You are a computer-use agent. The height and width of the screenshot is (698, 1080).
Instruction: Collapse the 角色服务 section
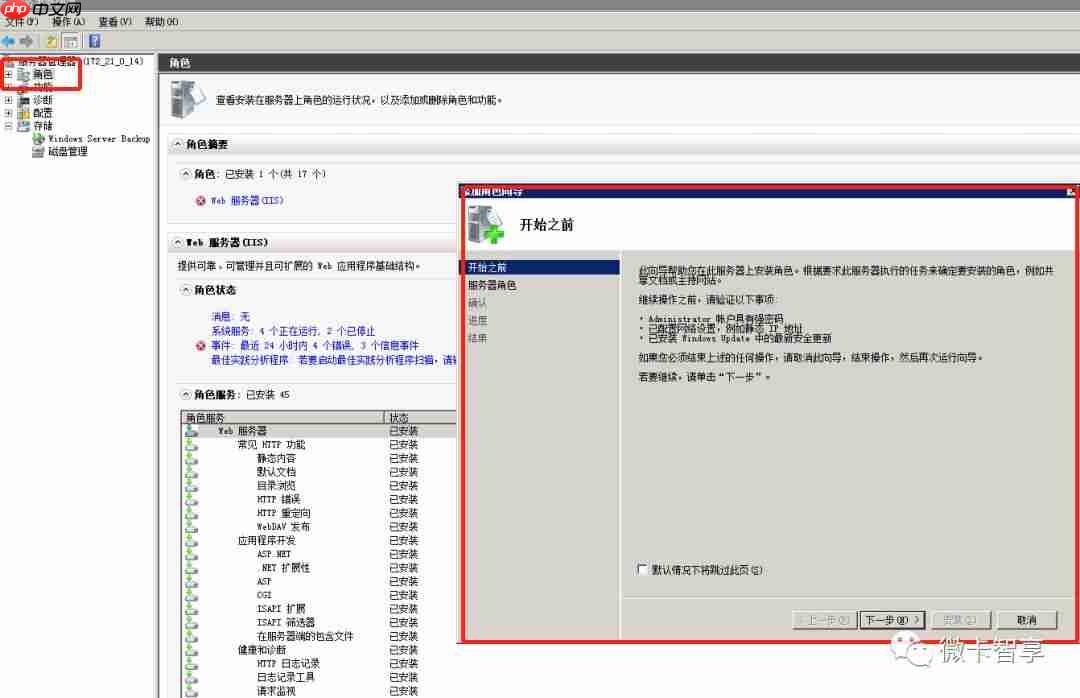pos(185,394)
